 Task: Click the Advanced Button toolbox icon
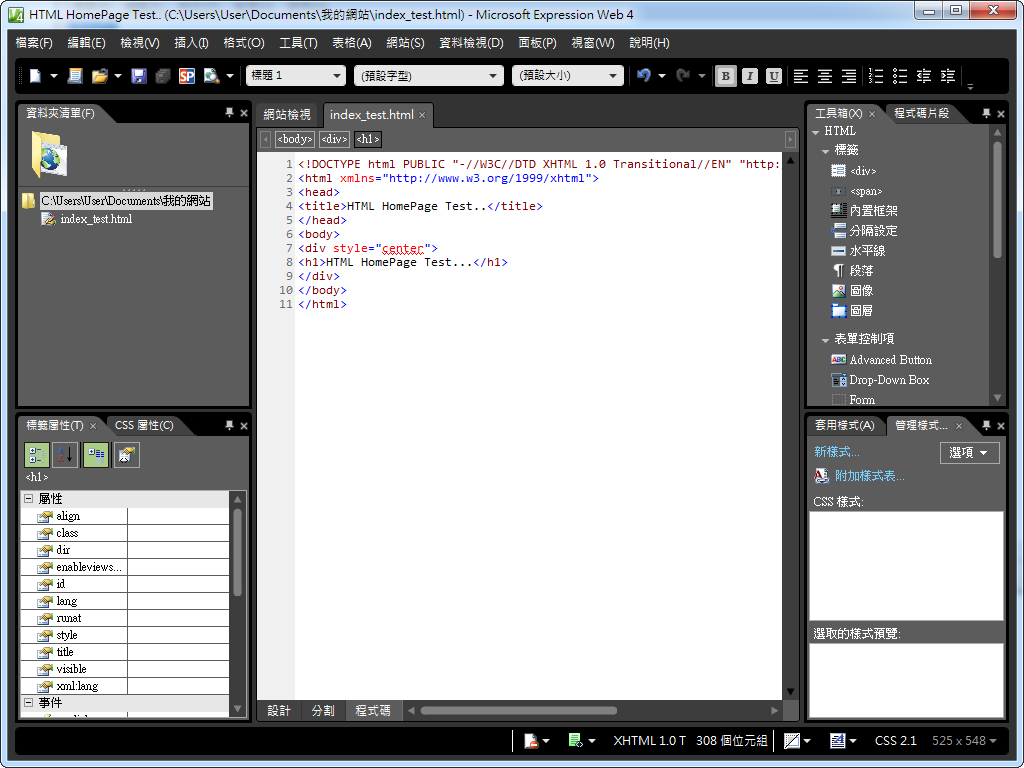click(x=839, y=360)
